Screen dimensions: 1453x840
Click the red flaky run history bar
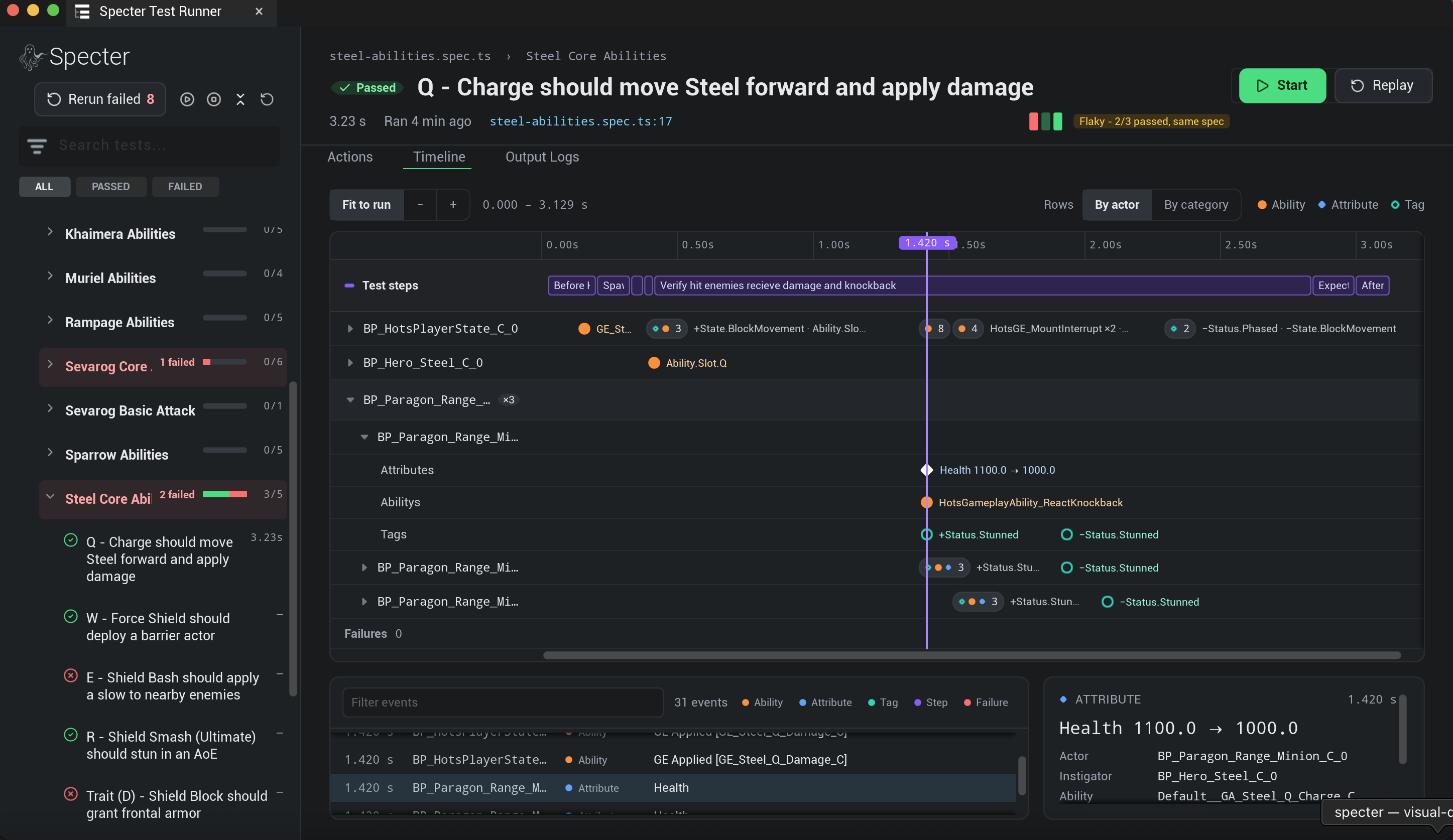(x=1034, y=121)
